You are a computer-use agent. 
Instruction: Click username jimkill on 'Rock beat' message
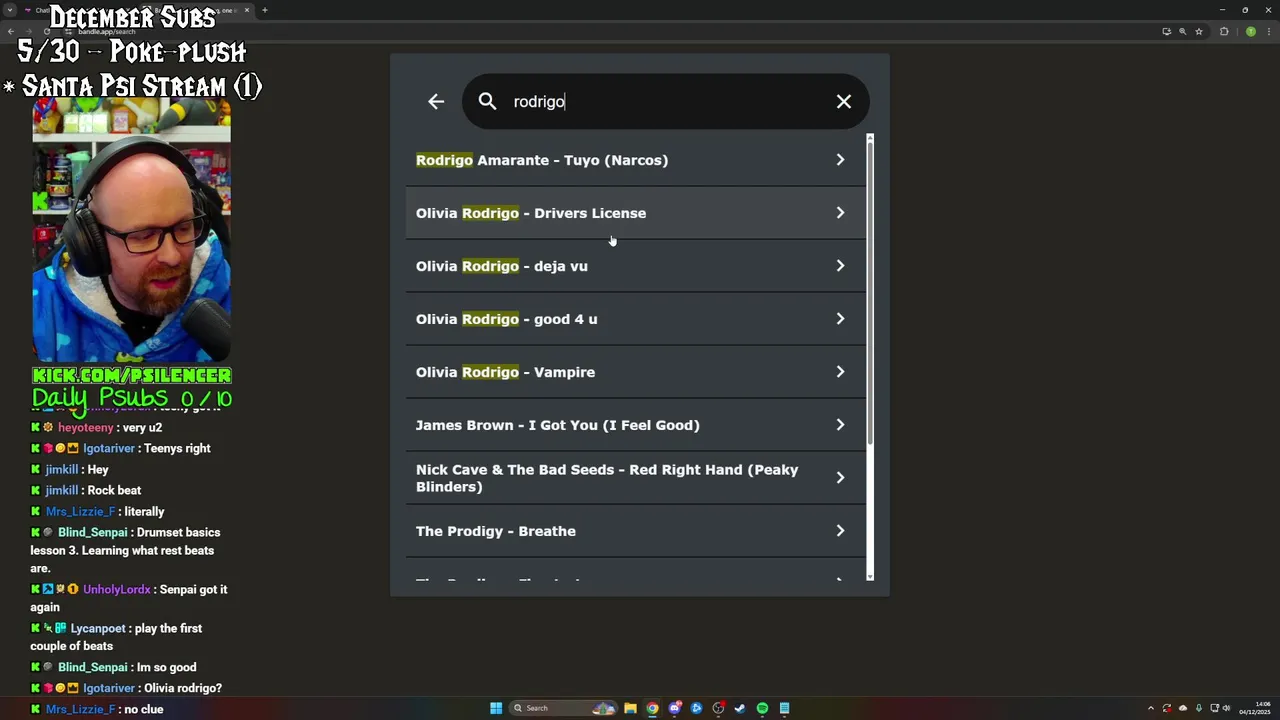click(62, 490)
